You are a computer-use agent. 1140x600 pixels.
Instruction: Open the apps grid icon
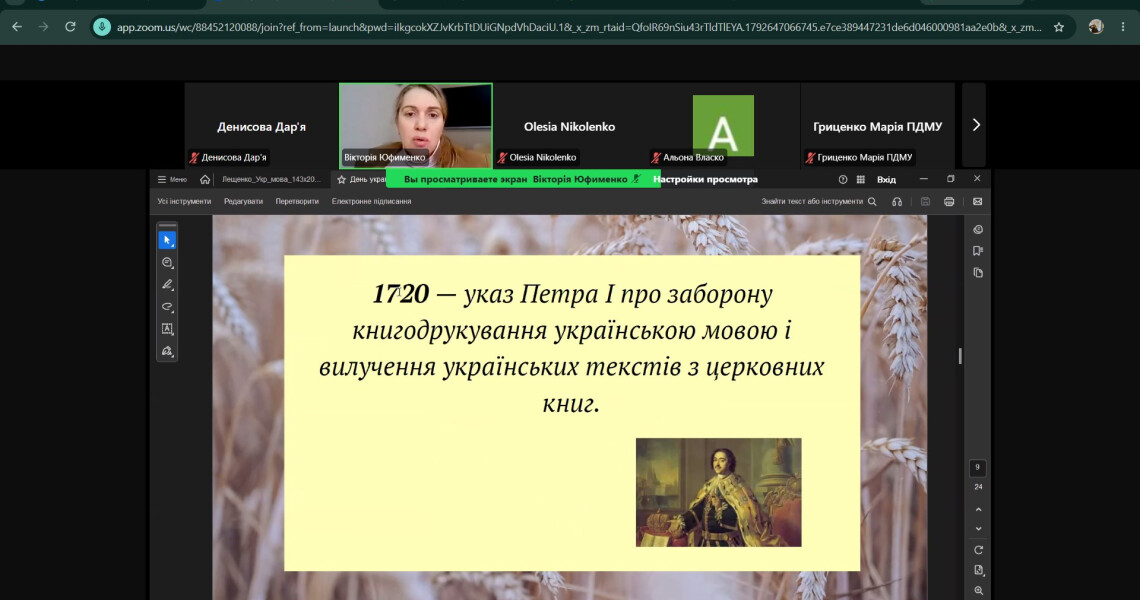pyautogui.click(x=861, y=180)
